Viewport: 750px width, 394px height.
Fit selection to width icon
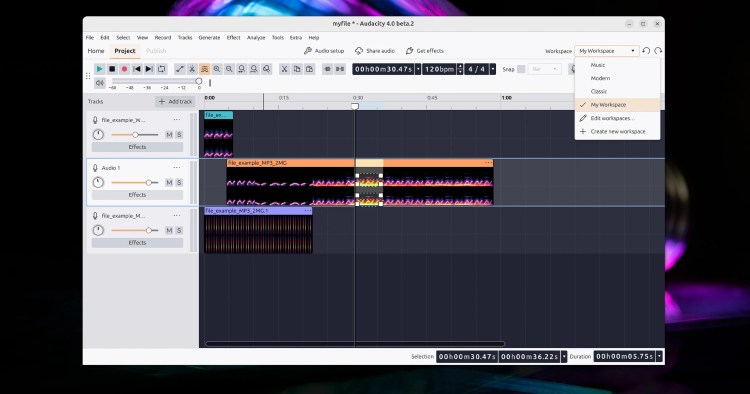click(x=242, y=69)
